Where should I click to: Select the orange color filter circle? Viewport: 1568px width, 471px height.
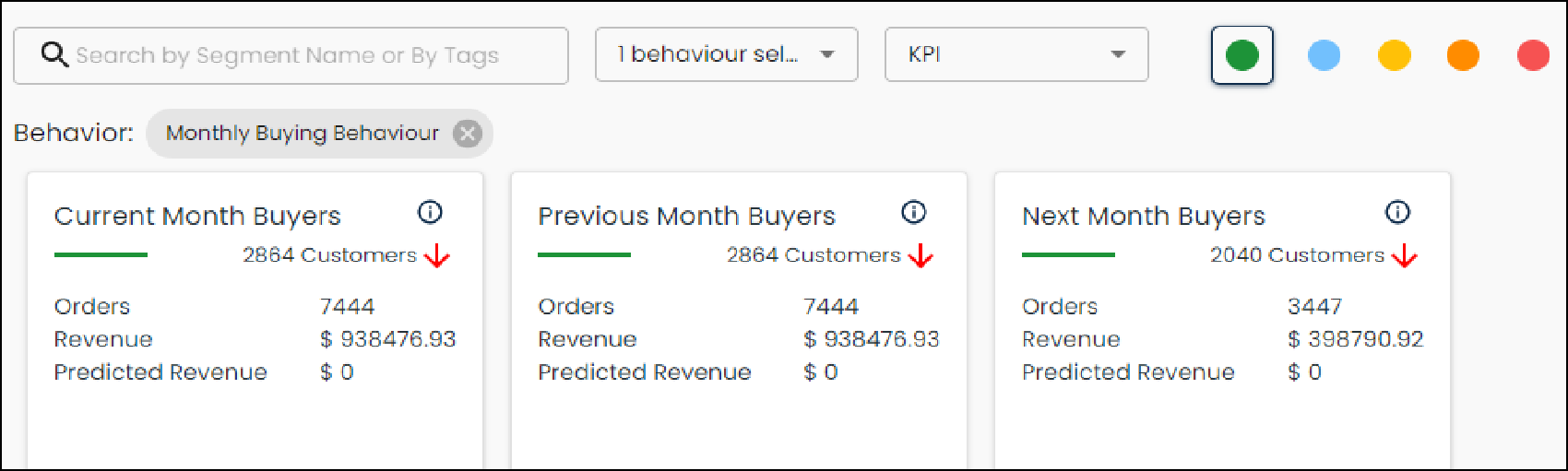(x=1464, y=55)
